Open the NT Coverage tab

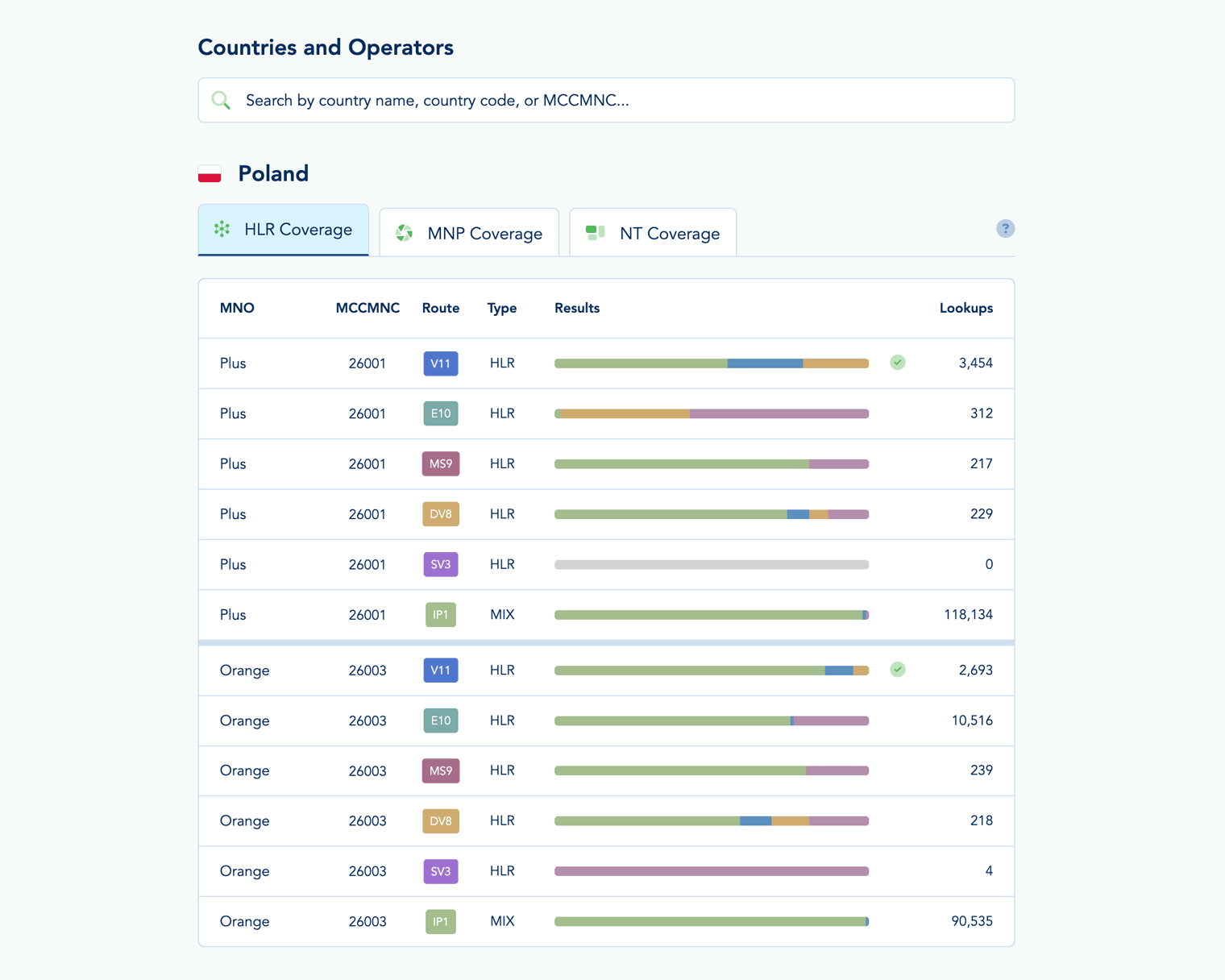coord(653,234)
